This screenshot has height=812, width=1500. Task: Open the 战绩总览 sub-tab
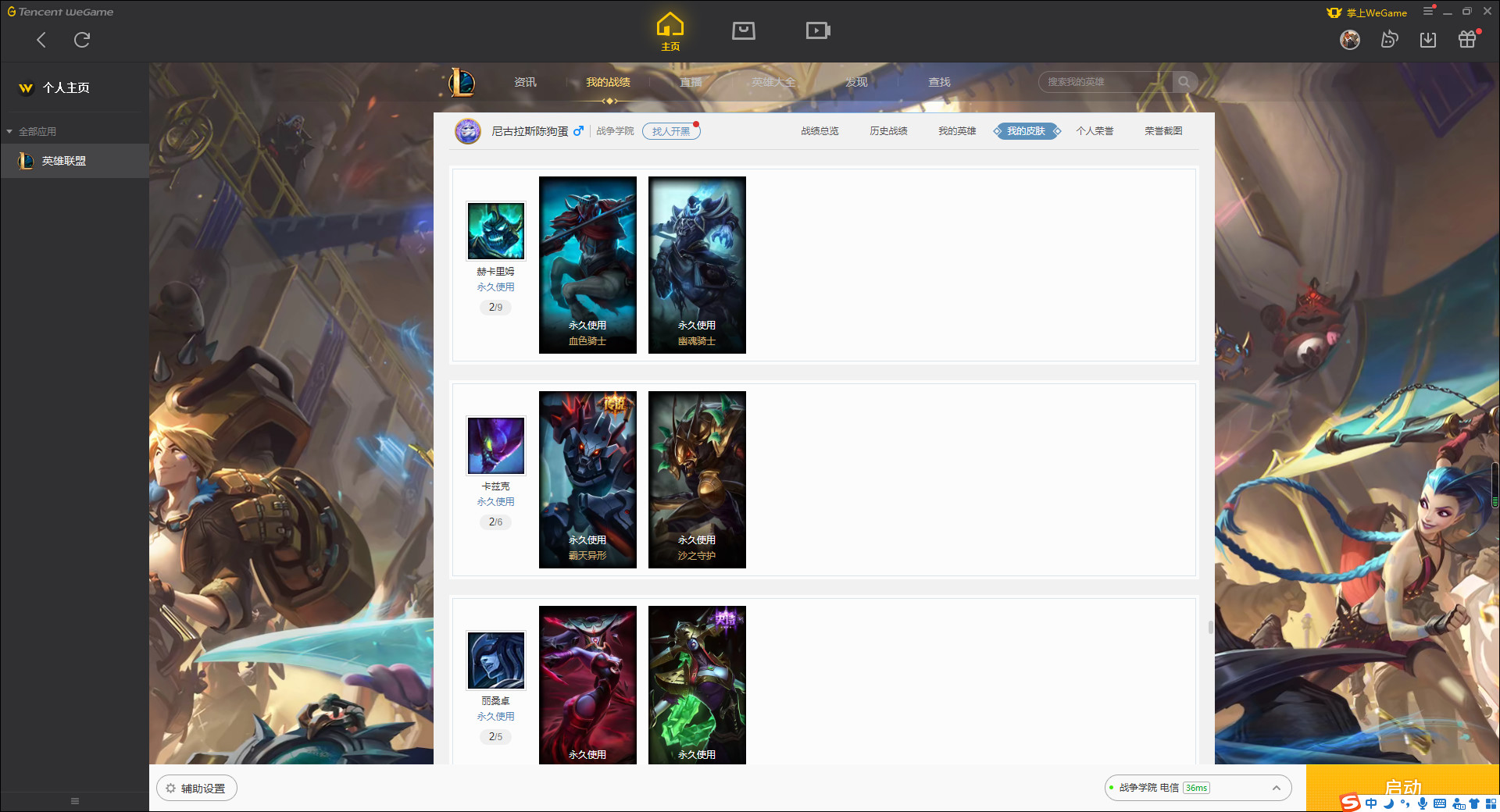(820, 131)
